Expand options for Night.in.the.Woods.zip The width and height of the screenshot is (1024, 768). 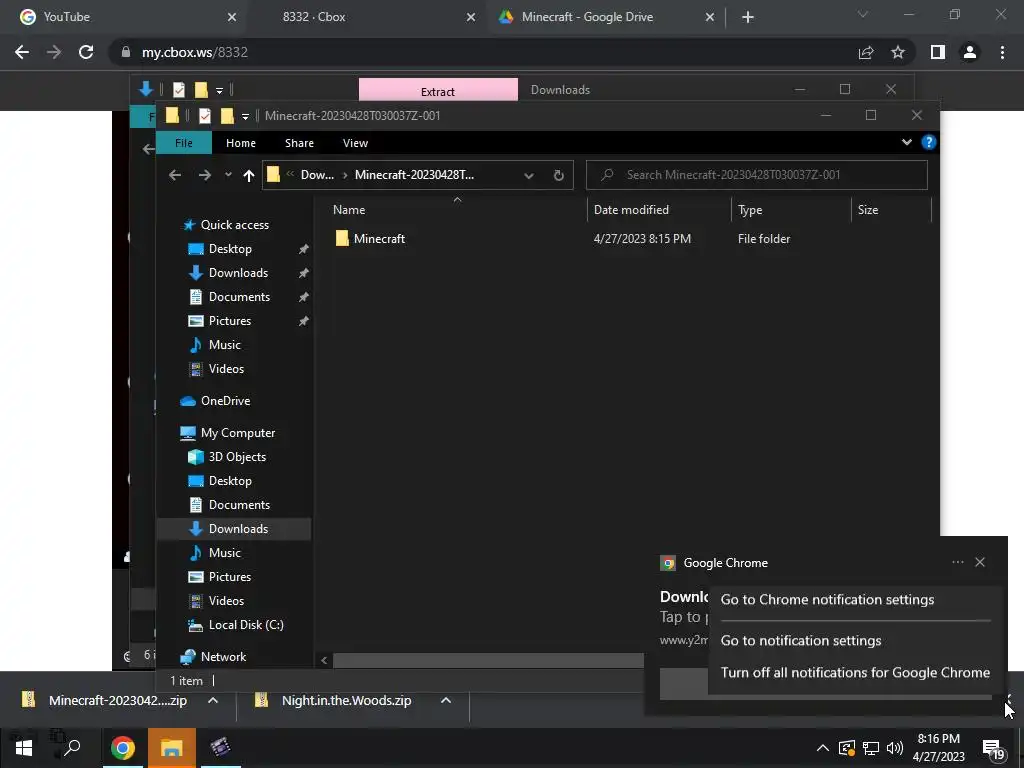coord(445,701)
